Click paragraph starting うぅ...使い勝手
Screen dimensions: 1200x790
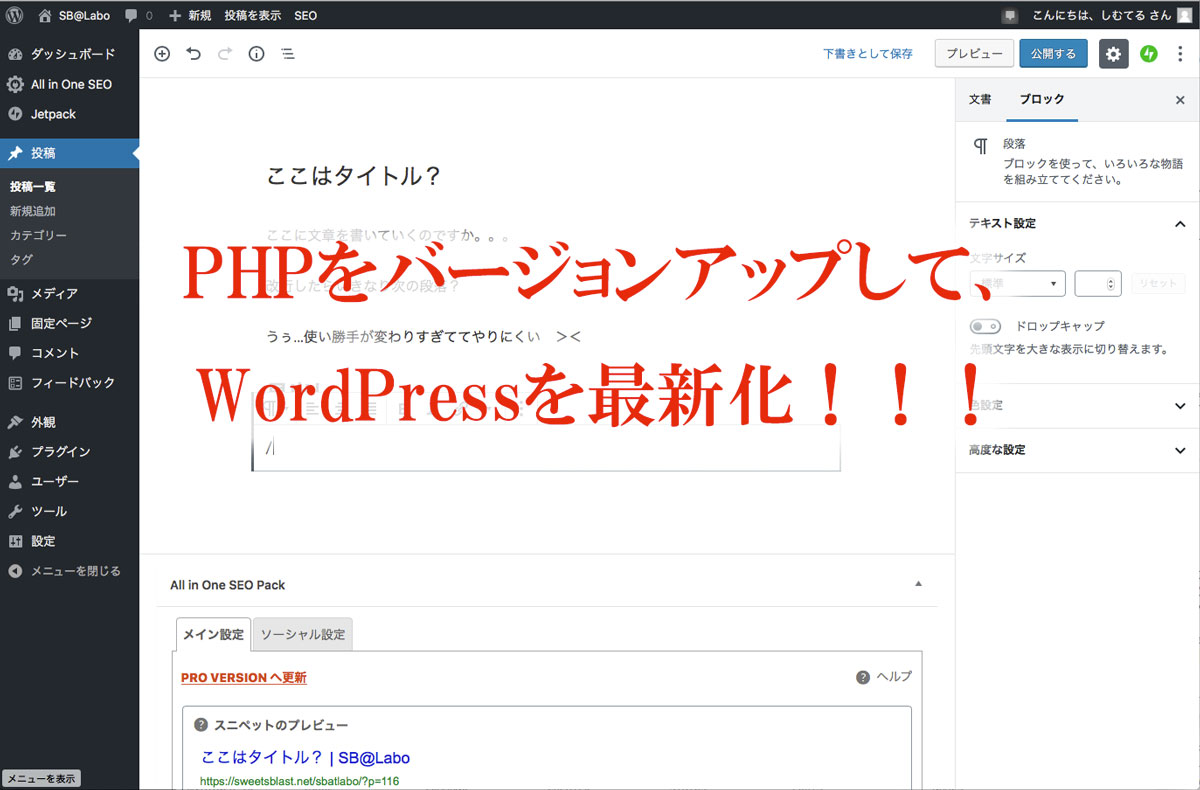(x=424, y=336)
